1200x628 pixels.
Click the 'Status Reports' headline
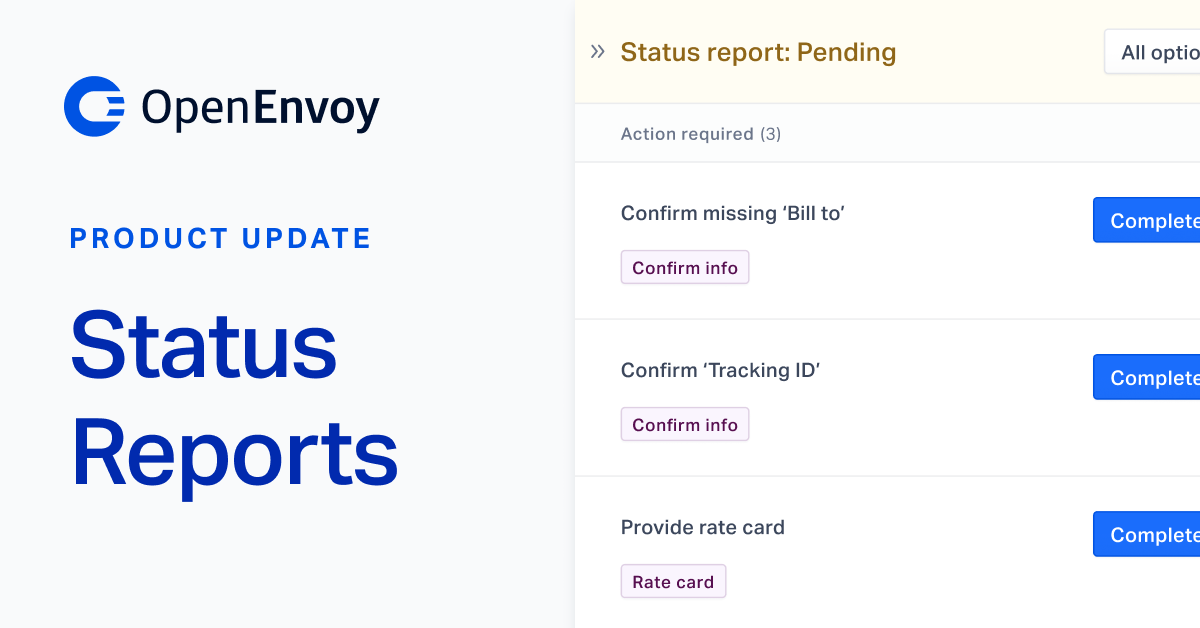[x=233, y=398]
